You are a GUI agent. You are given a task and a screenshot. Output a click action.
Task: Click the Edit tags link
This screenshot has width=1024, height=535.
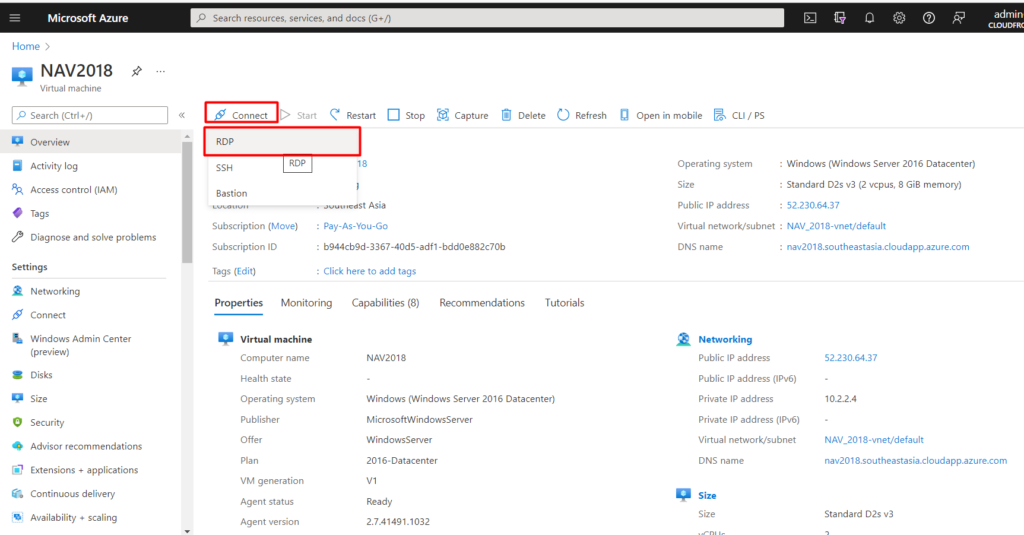(245, 271)
